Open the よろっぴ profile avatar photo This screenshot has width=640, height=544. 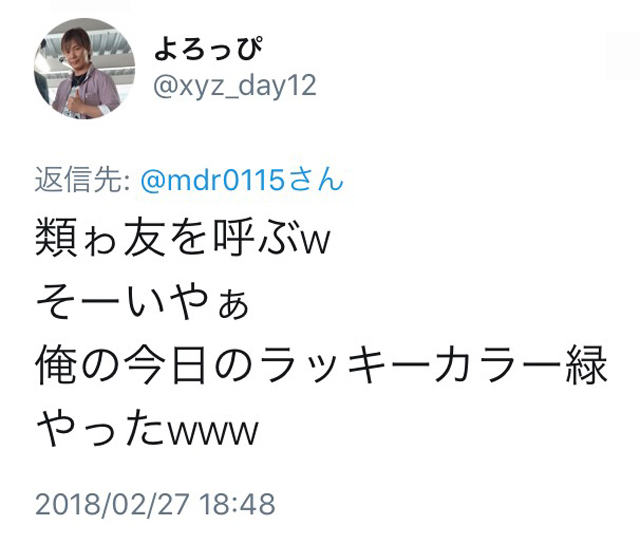[x=84, y=68]
